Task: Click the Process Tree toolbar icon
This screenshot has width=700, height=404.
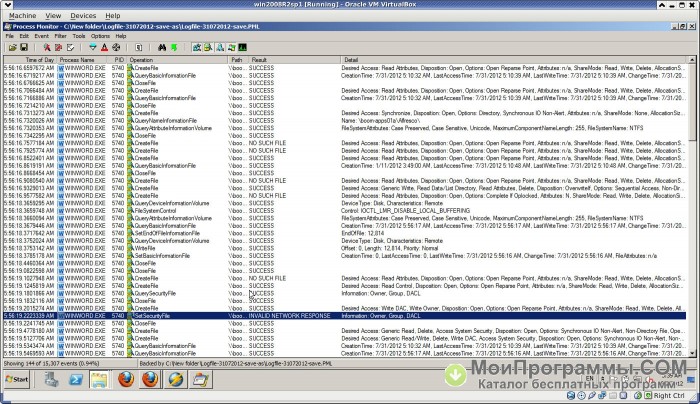Action: 139,47
